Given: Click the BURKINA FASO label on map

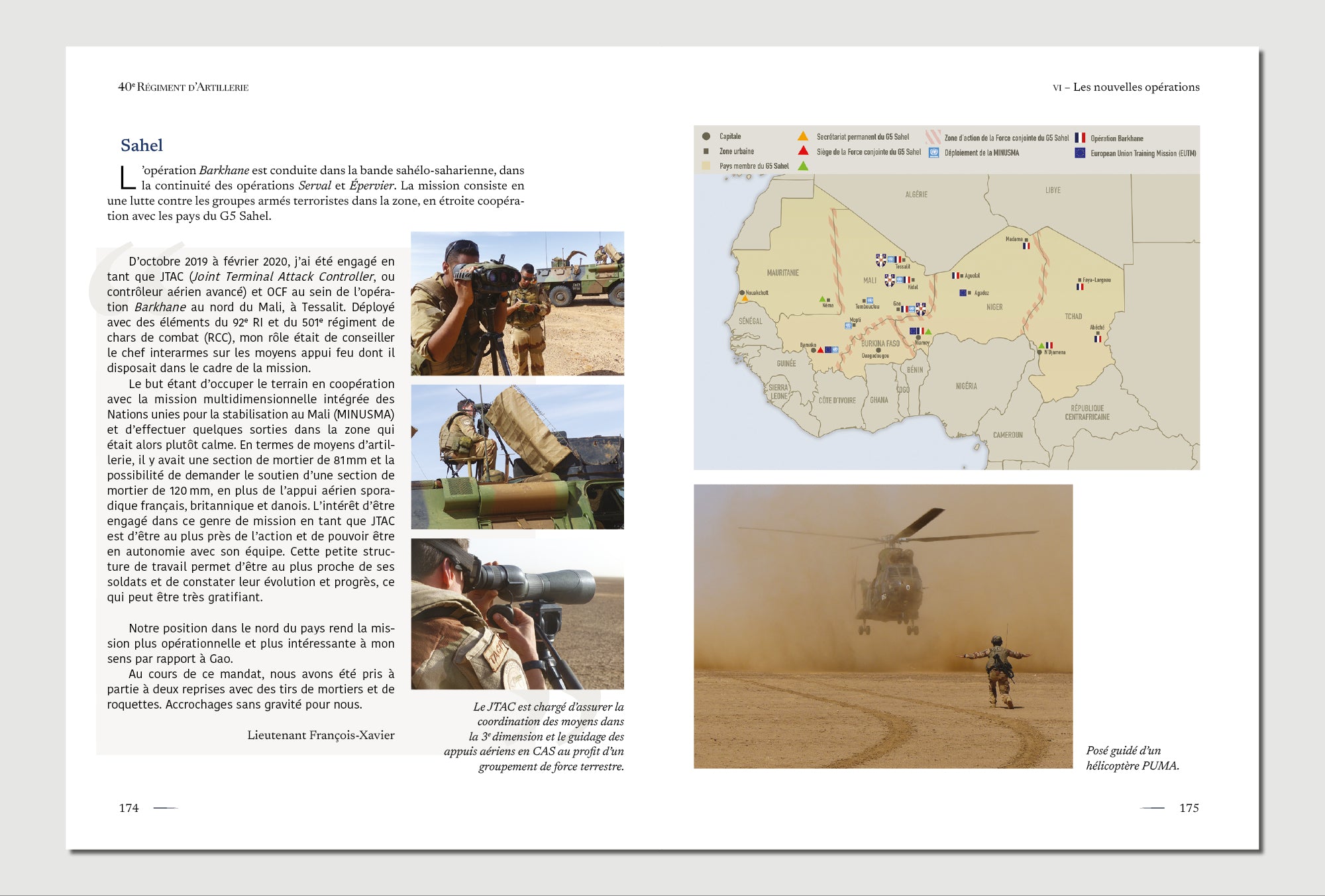Looking at the screenshot, I should point(880,344).
